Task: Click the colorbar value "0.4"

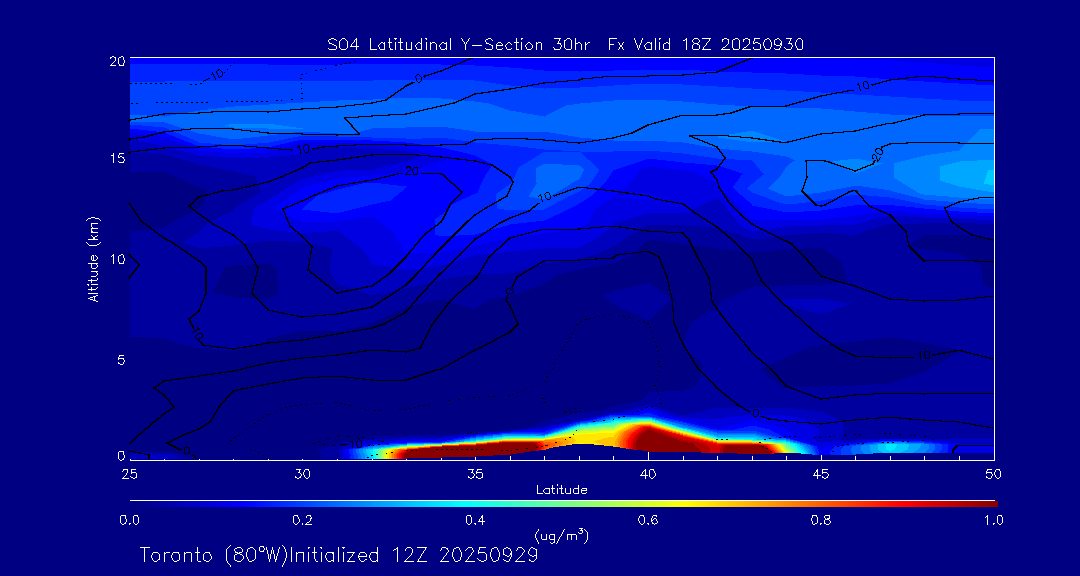Action: (x=475, y=520)
